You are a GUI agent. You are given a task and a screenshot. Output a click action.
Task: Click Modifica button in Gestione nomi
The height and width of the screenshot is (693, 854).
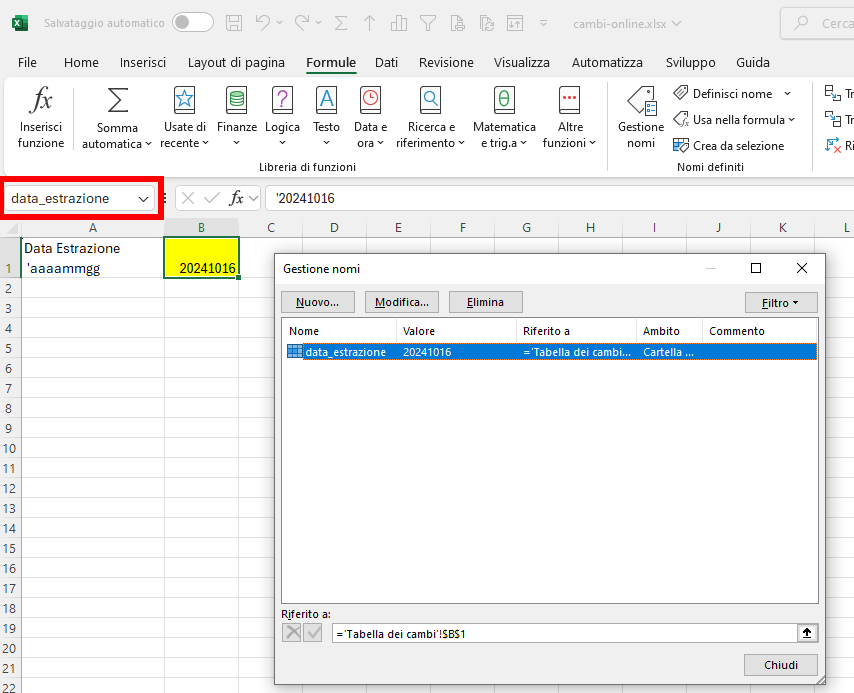pyautogui.click(x=401, y=302)
